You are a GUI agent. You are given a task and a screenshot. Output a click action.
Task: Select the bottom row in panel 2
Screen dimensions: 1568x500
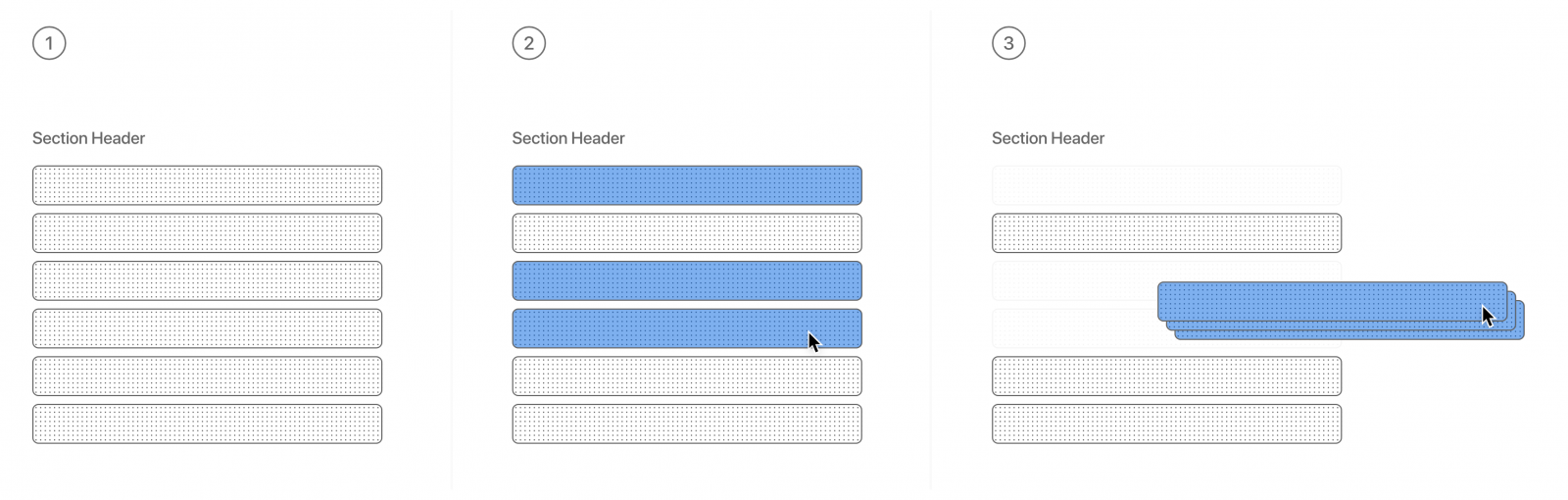pos(687,424)
